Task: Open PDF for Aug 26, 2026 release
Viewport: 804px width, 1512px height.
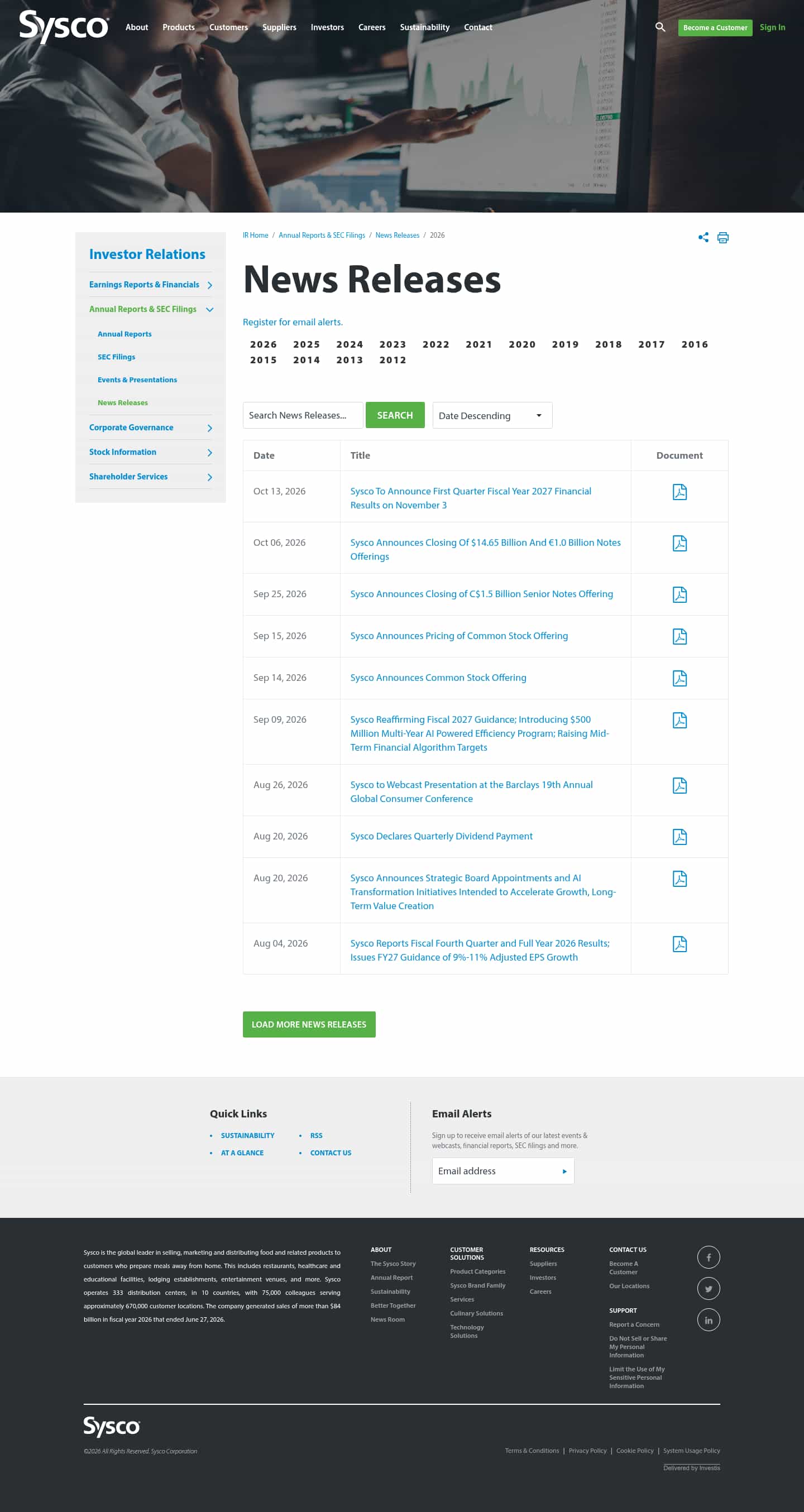Action: pos(679,785)
